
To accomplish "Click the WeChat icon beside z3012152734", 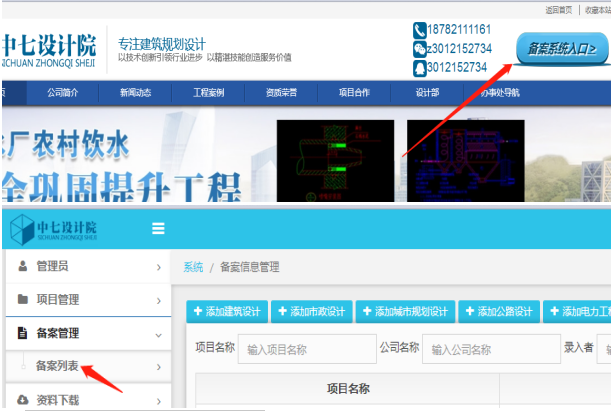I will click(x=419, y=49).
